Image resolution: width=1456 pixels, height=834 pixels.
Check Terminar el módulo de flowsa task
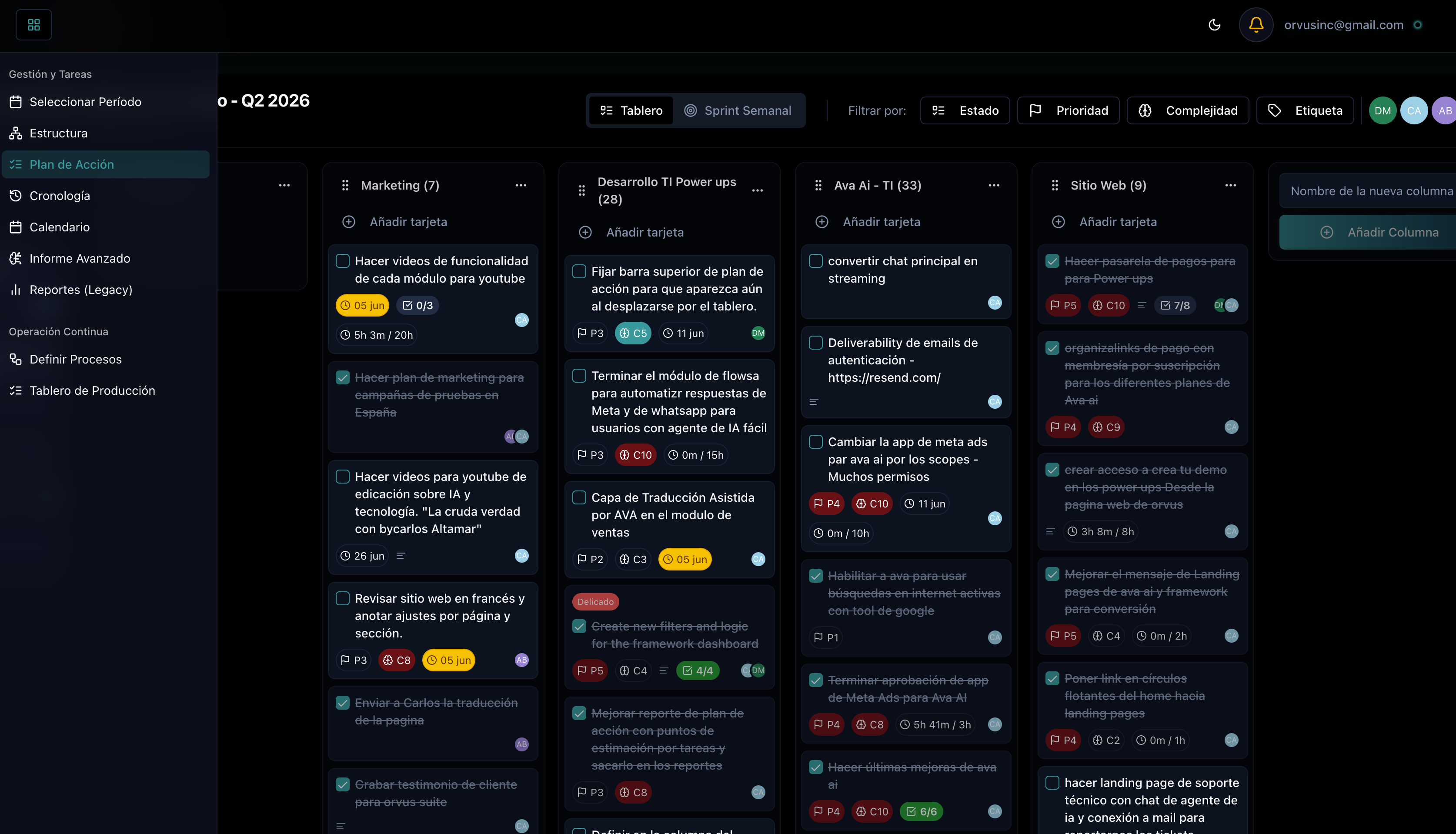(579, 375)
